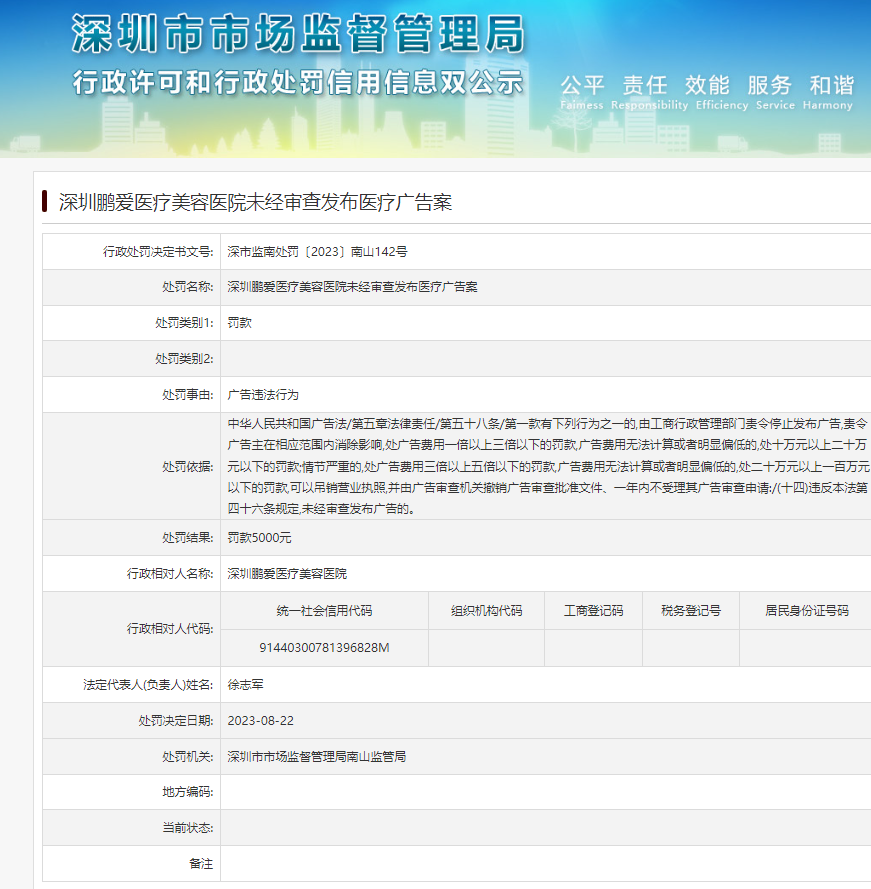Select the case heading 深圳鹏爱医疗美容医院未经审查发布医疗广告案
Screen dimensions: 871x889
(255, 202)
